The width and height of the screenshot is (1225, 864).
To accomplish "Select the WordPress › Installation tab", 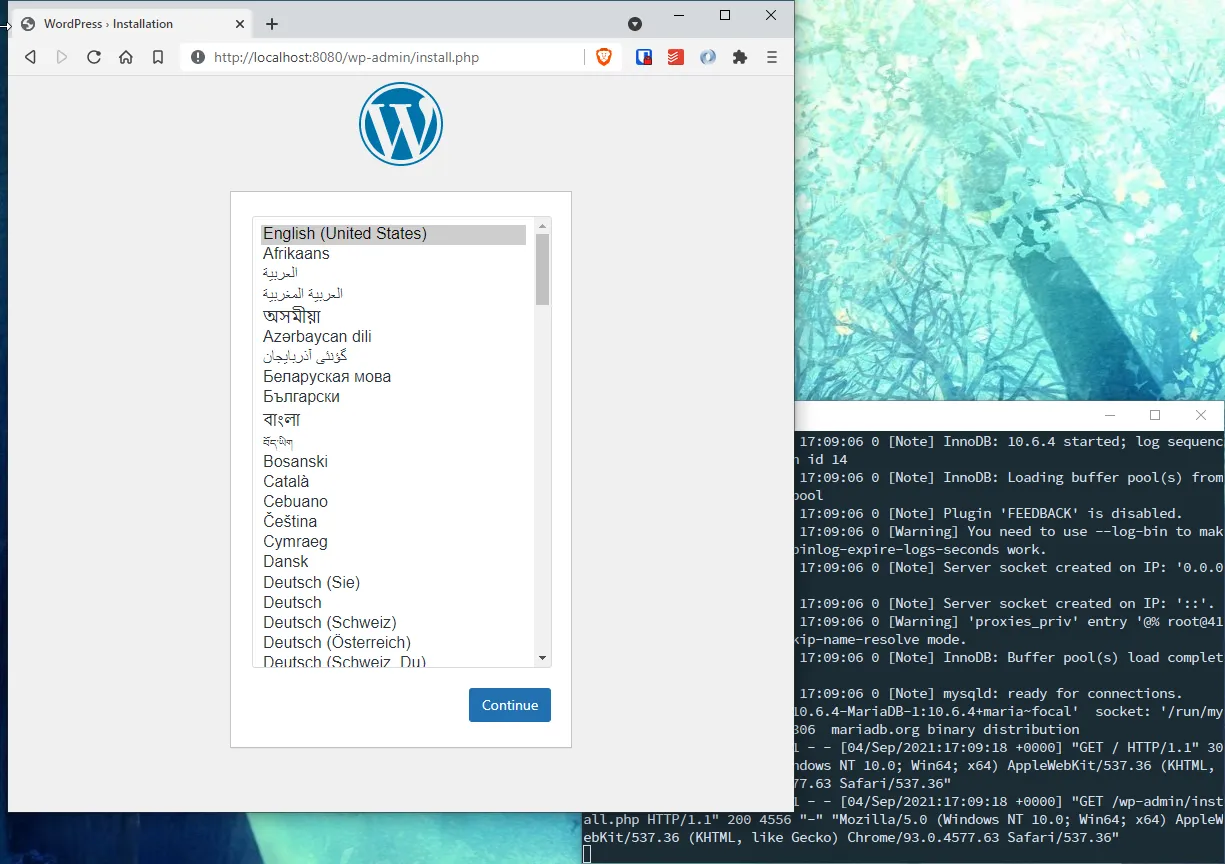I will click(x=130, y=24).
